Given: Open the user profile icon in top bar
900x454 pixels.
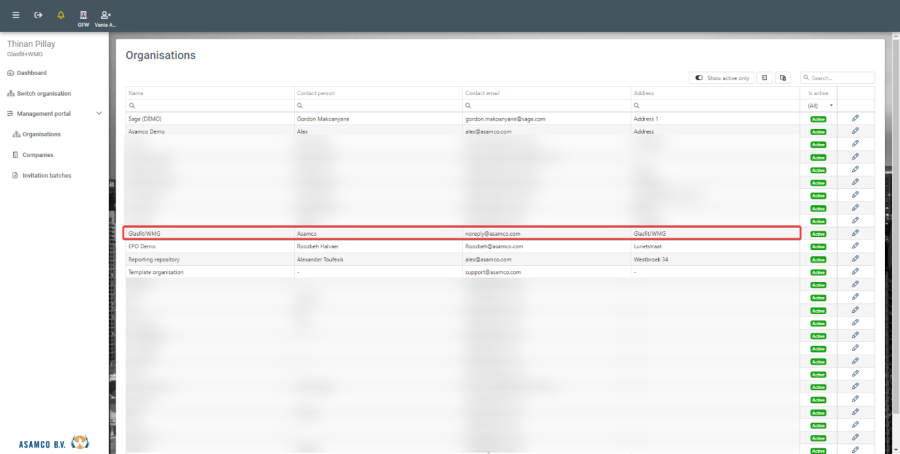Looking at the screenshot, I should point(106,17).
